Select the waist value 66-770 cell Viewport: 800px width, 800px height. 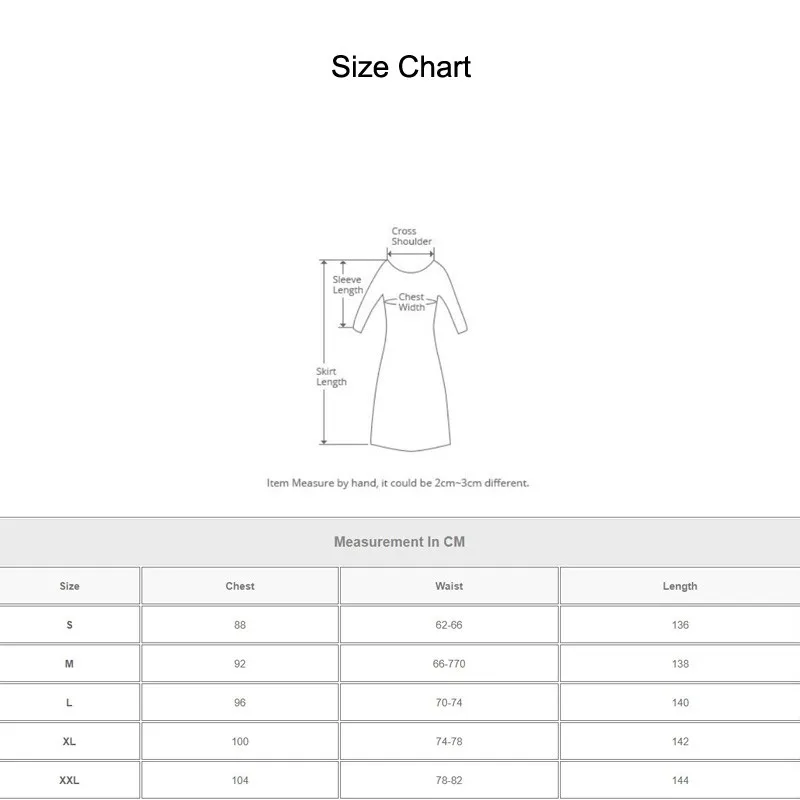click(x=449, y=664)
